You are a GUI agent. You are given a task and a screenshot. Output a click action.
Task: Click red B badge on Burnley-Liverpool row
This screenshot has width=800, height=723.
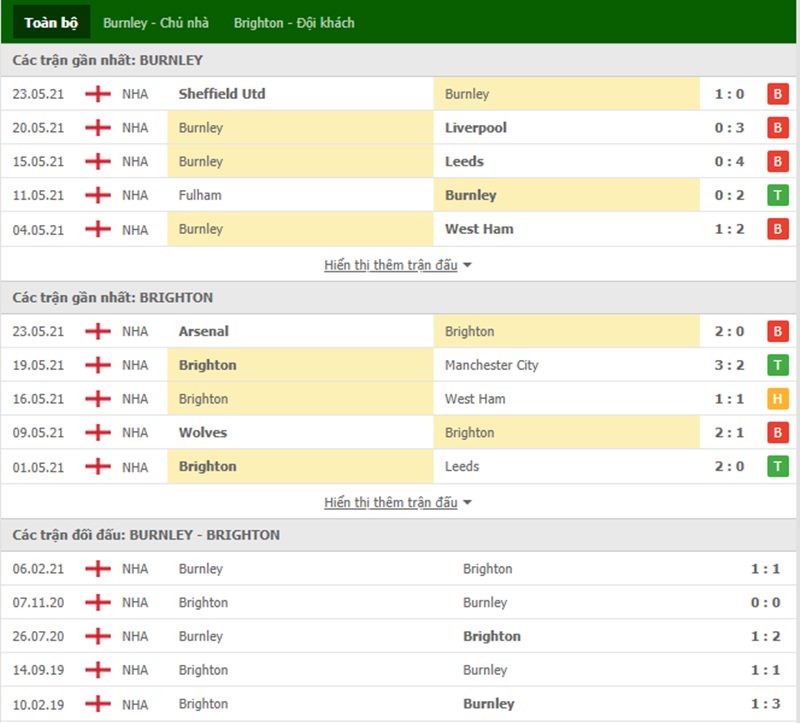777,128
